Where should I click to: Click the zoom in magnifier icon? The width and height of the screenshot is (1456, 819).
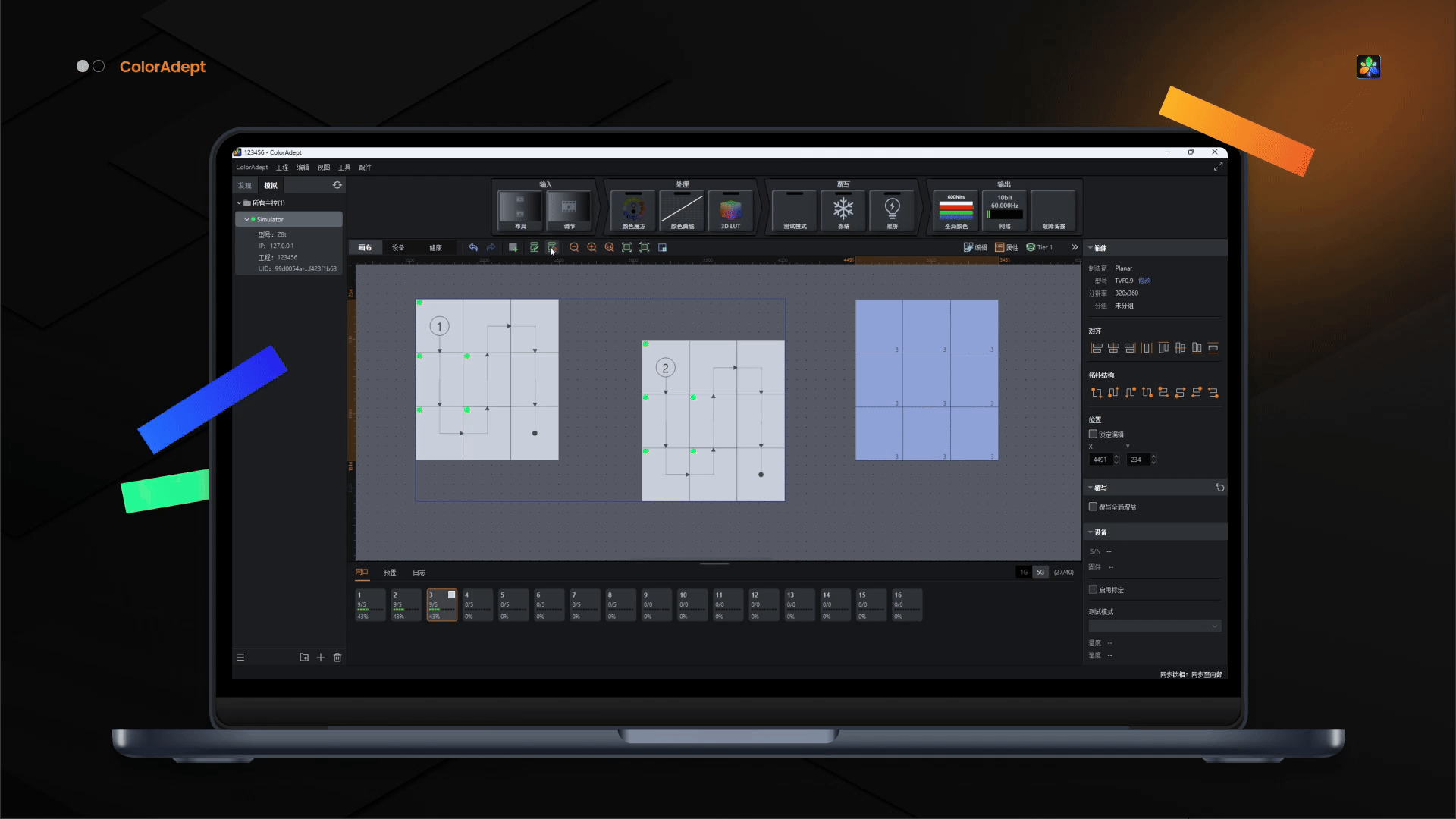[x=592, y=247]
